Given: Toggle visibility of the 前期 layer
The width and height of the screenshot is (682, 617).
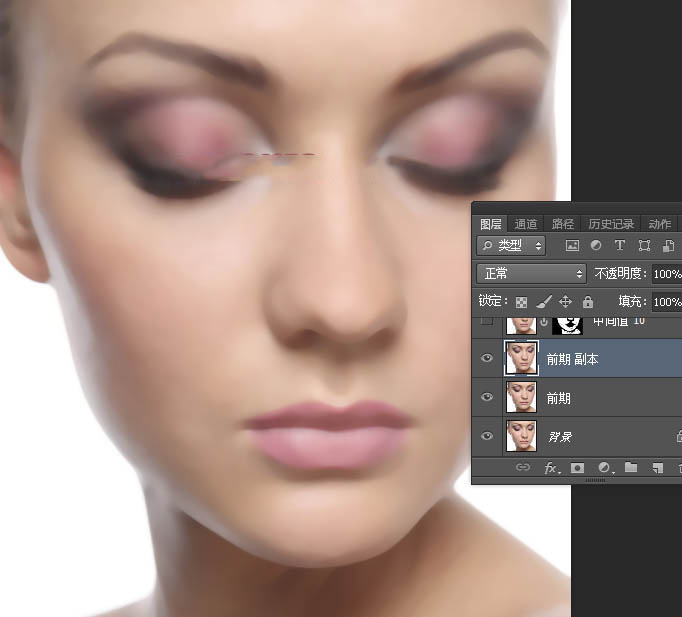Looking at the screenshot, I should pyautogui.click(x=487, y=398).
